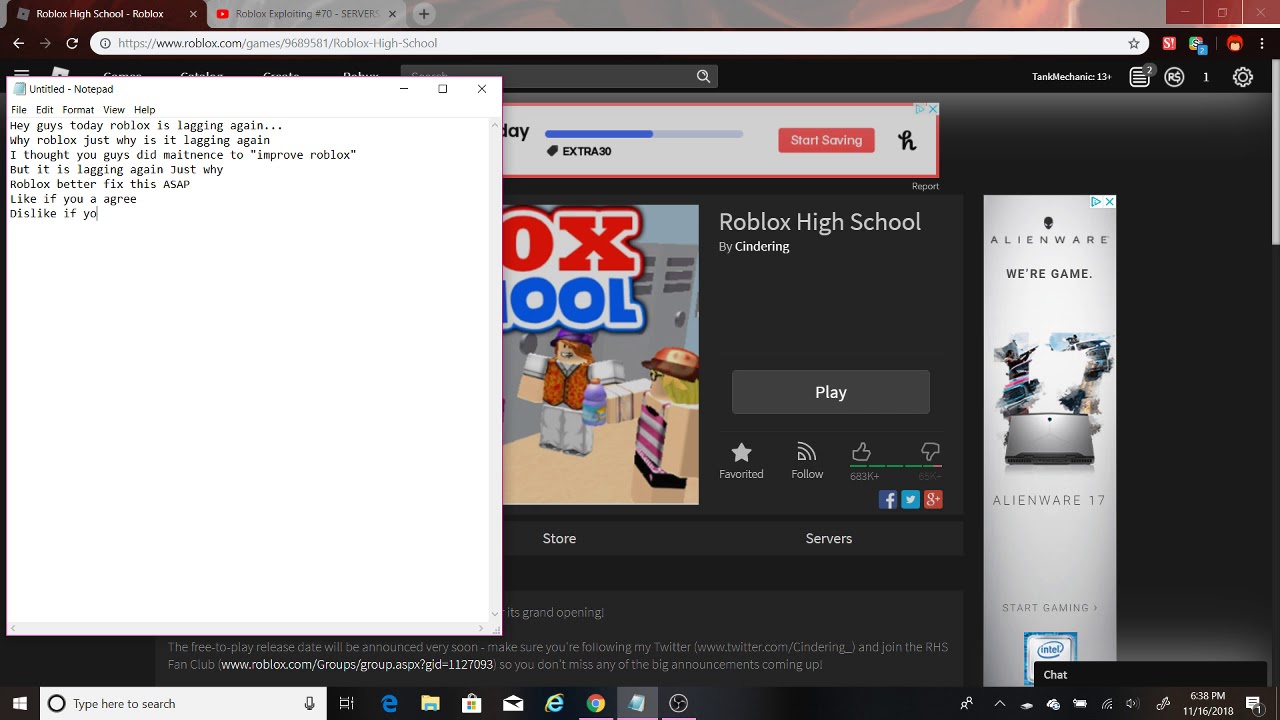Open Notepad Format menu
1280x720 pixels.
click(x=78, y=110)
